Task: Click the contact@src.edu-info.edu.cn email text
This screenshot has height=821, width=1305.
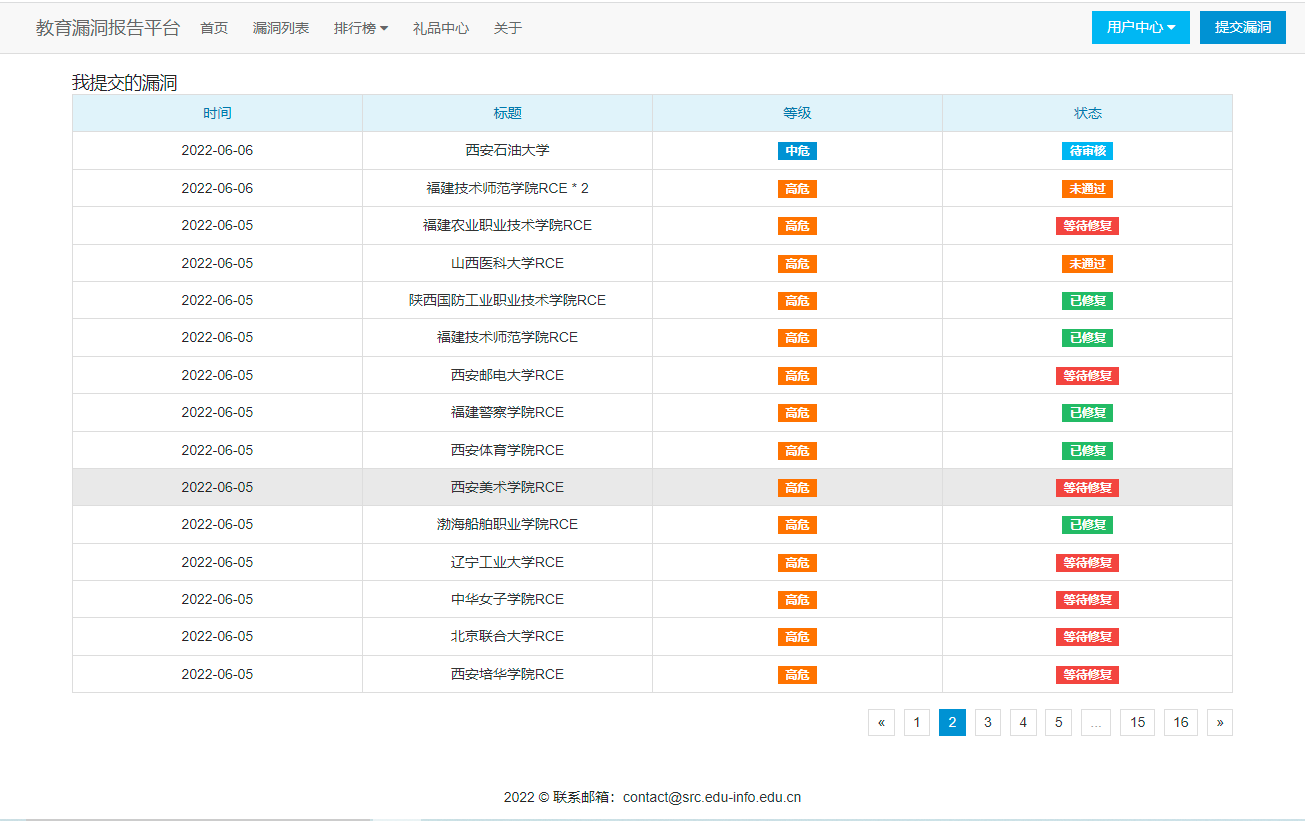Action: tap(712, 798)
